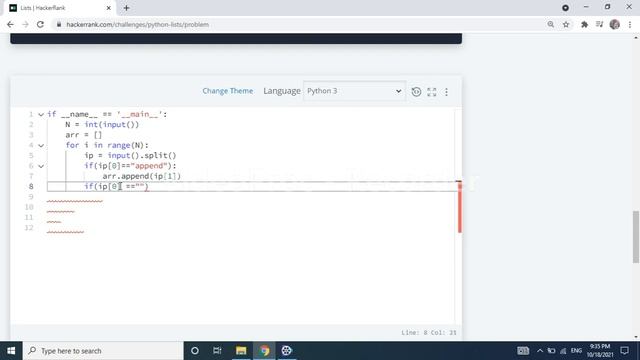Click the N = int(input()) line

pyautogui.click(x=102, y=124)
